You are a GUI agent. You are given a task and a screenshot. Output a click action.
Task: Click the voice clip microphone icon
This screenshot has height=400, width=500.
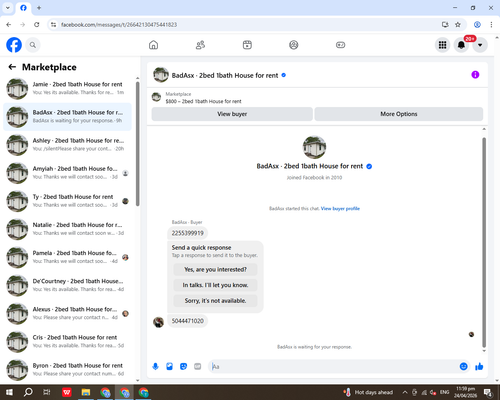[155, 367]
